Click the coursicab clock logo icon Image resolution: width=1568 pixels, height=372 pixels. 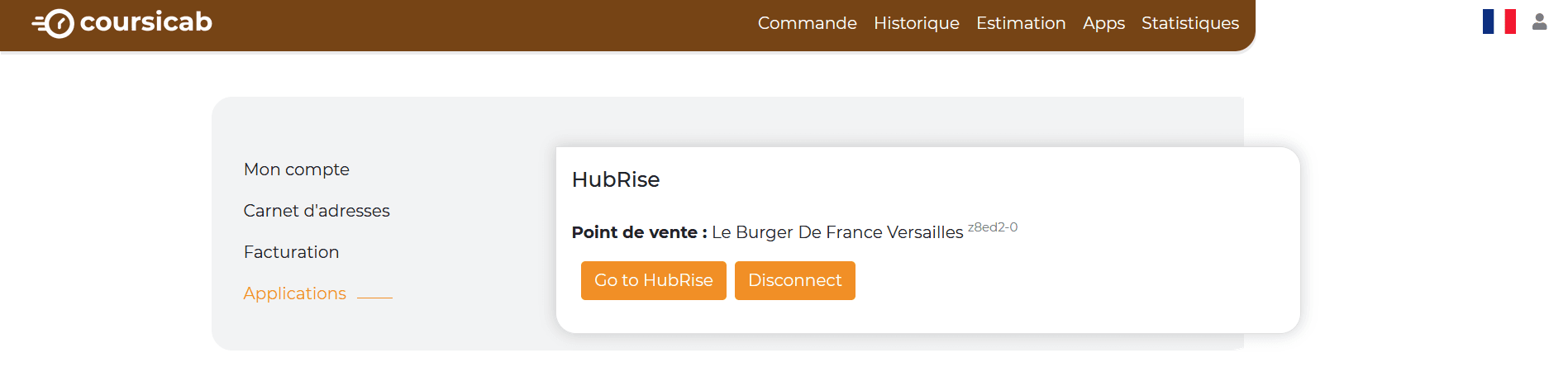click(55, 23)
